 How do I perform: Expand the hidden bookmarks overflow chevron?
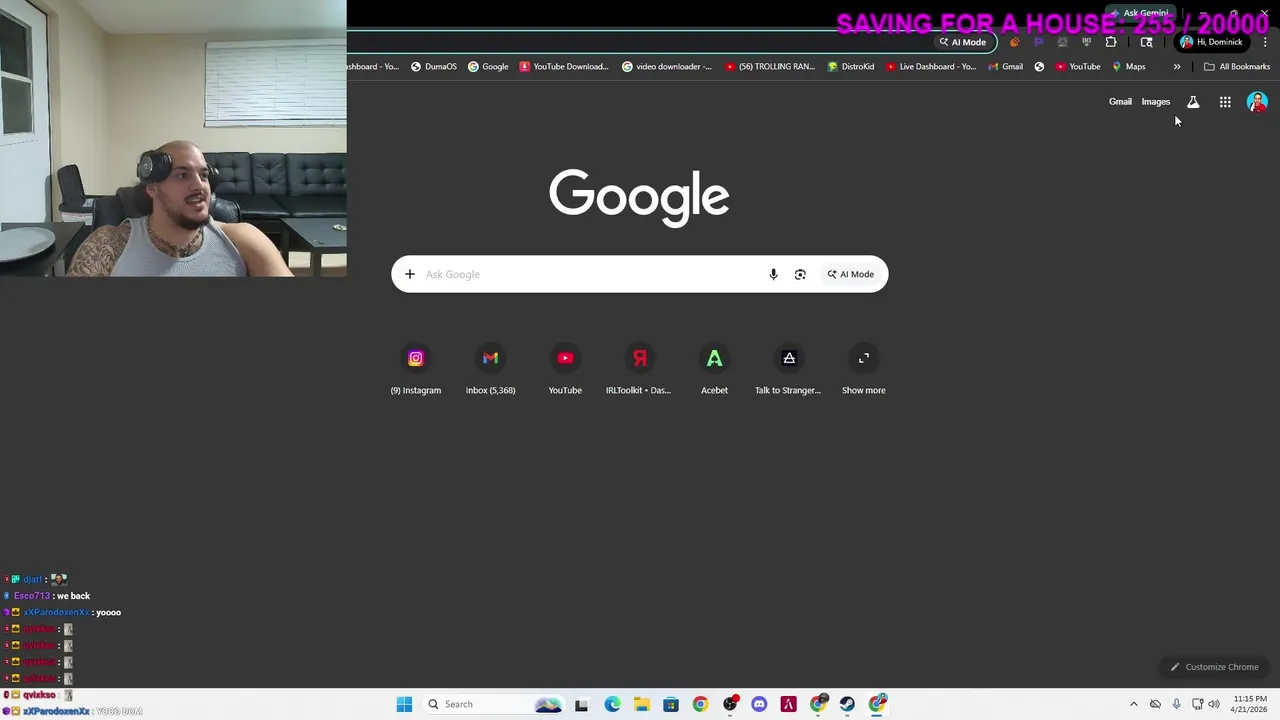pos(1177,67)
